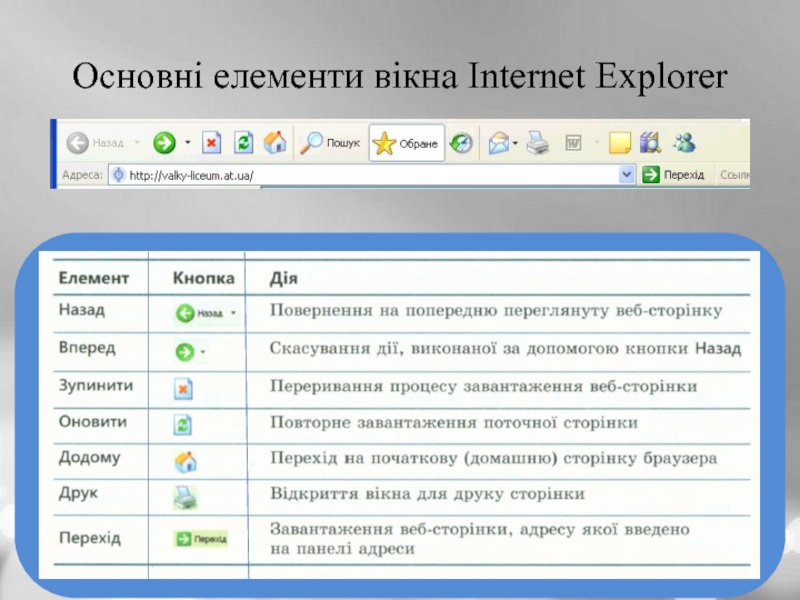Viewport: 800px width, 600px height.
Task: Open the Research books icon
Action: pyautogui.click(x=651, y=143)
